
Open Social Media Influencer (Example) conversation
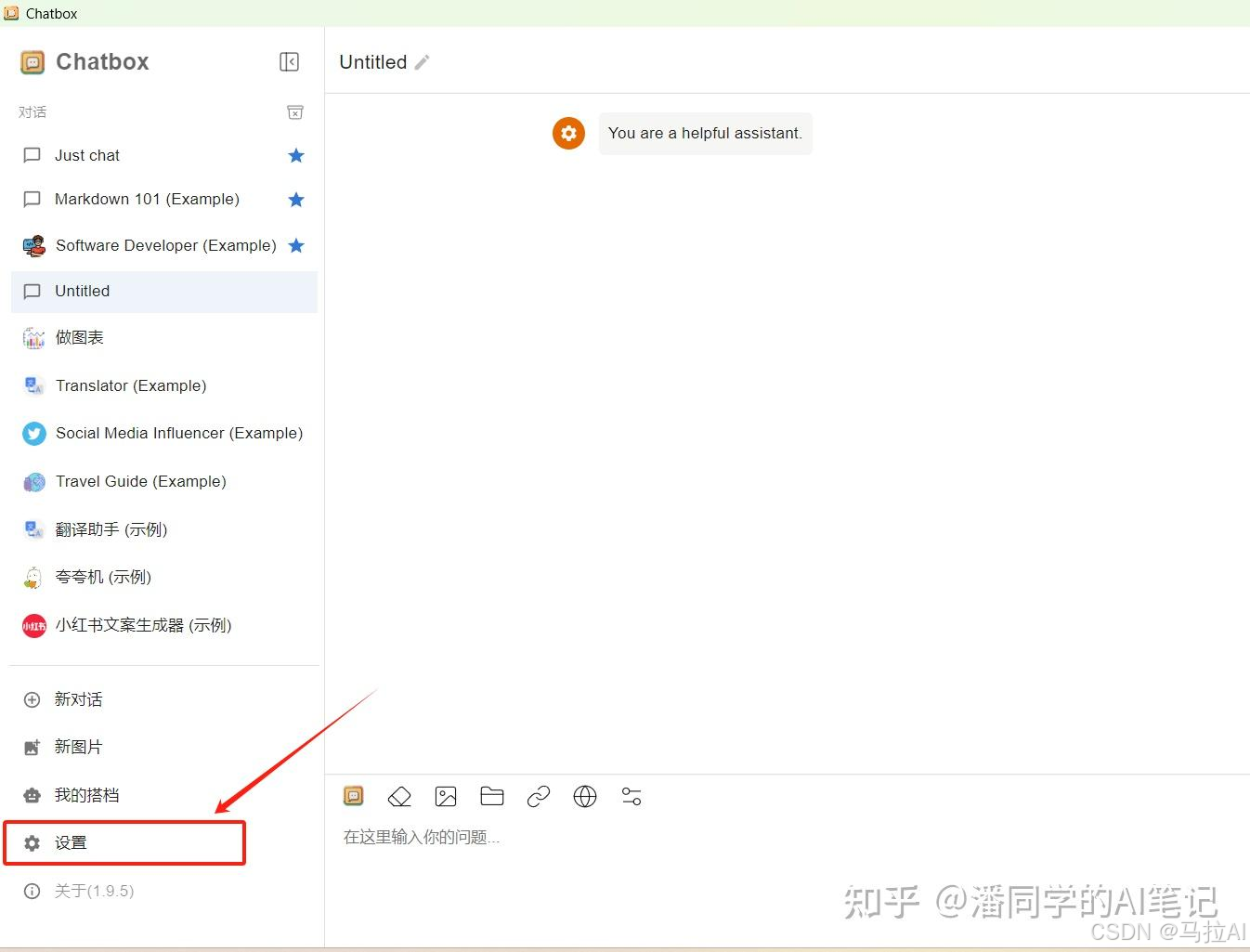[164, 433]
